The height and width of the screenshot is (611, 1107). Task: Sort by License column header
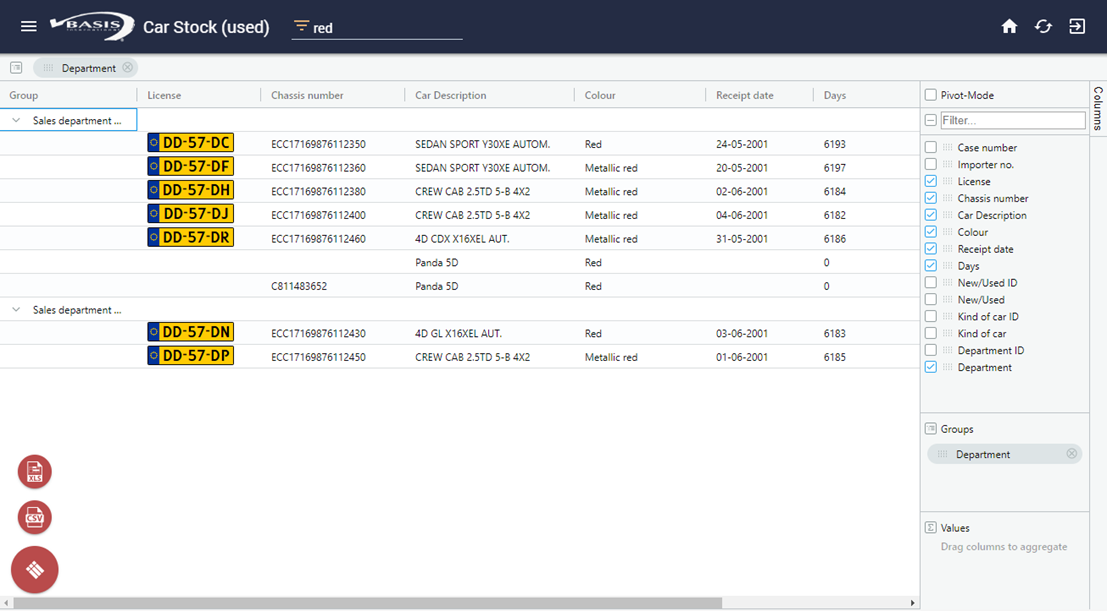164,95
